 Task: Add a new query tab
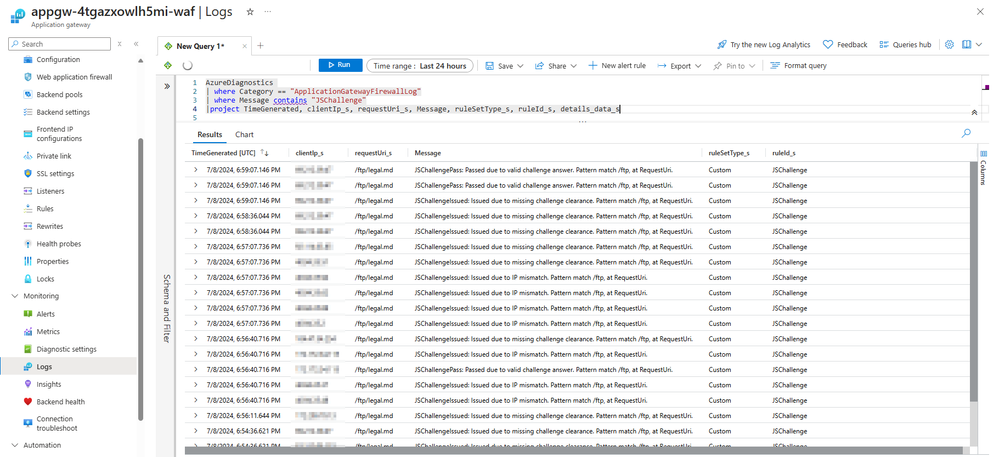260,46
